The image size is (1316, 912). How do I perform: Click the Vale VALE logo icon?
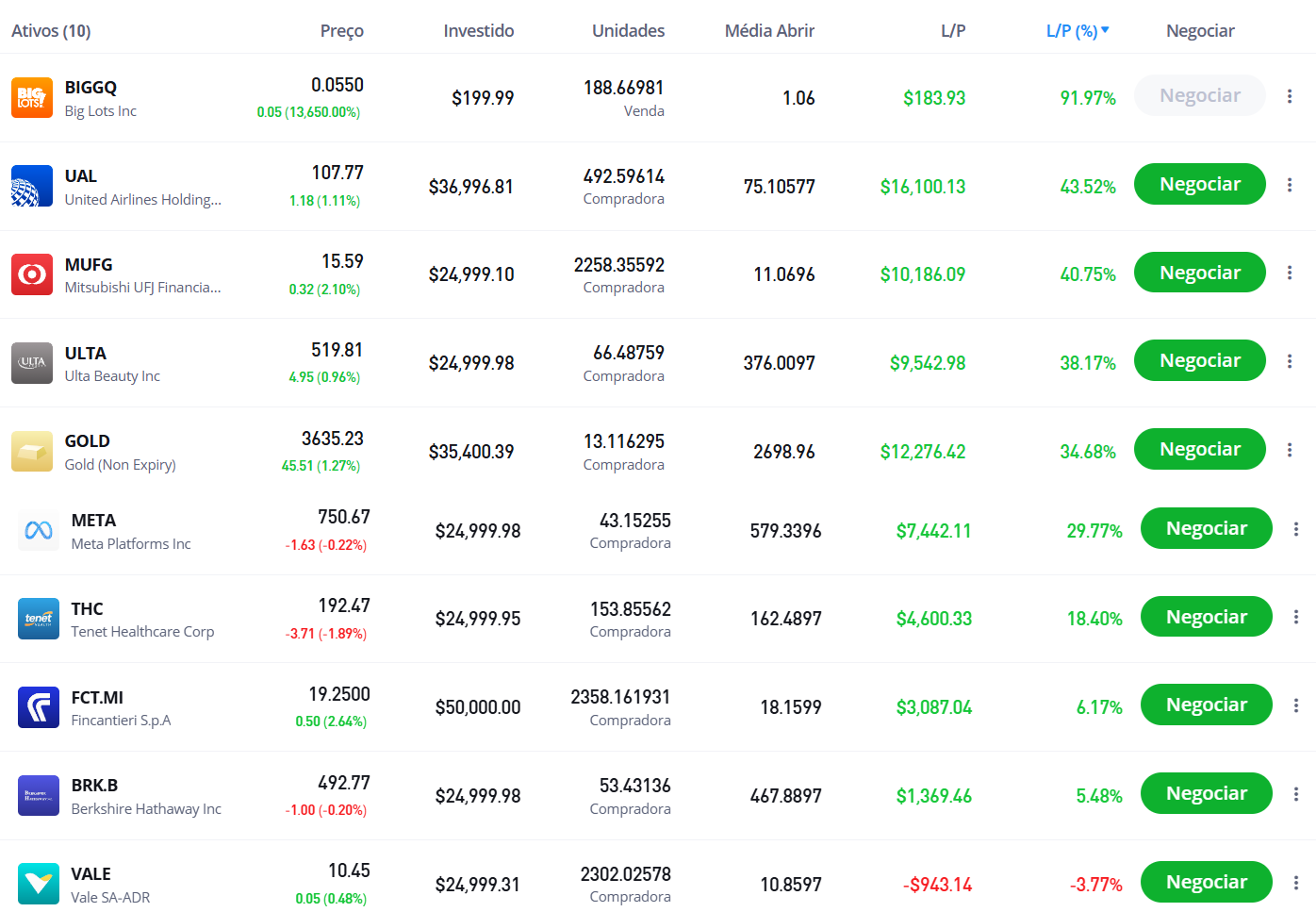tap(39, 884)
